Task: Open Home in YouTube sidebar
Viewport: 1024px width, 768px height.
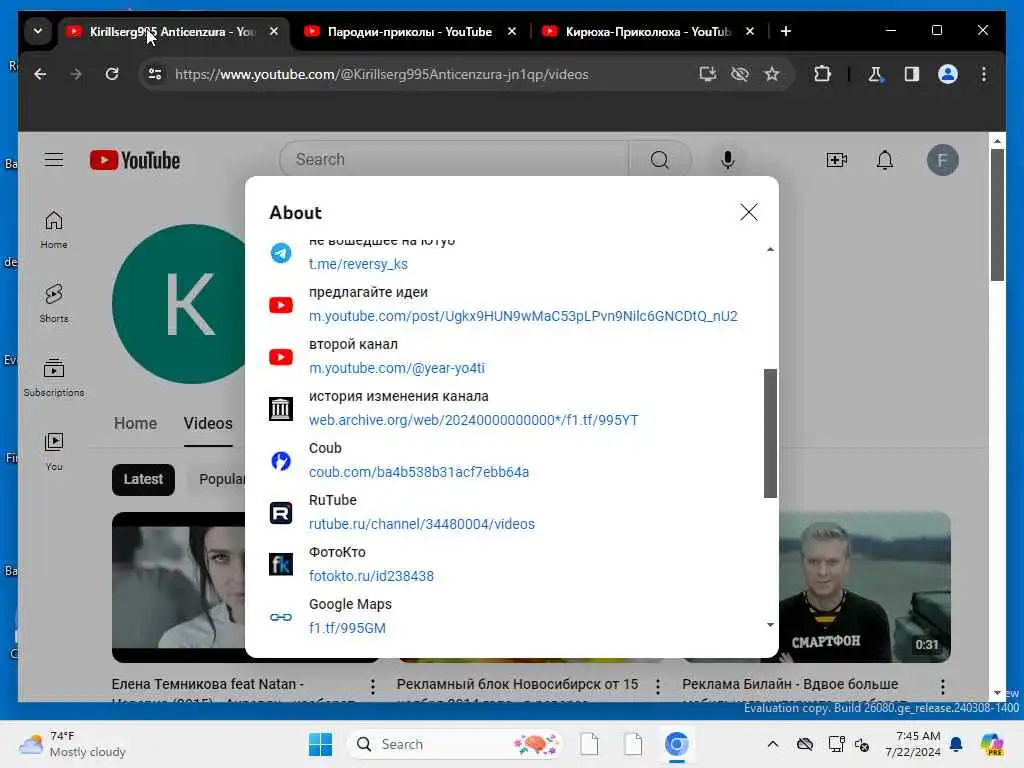Action: click(54, 229)
